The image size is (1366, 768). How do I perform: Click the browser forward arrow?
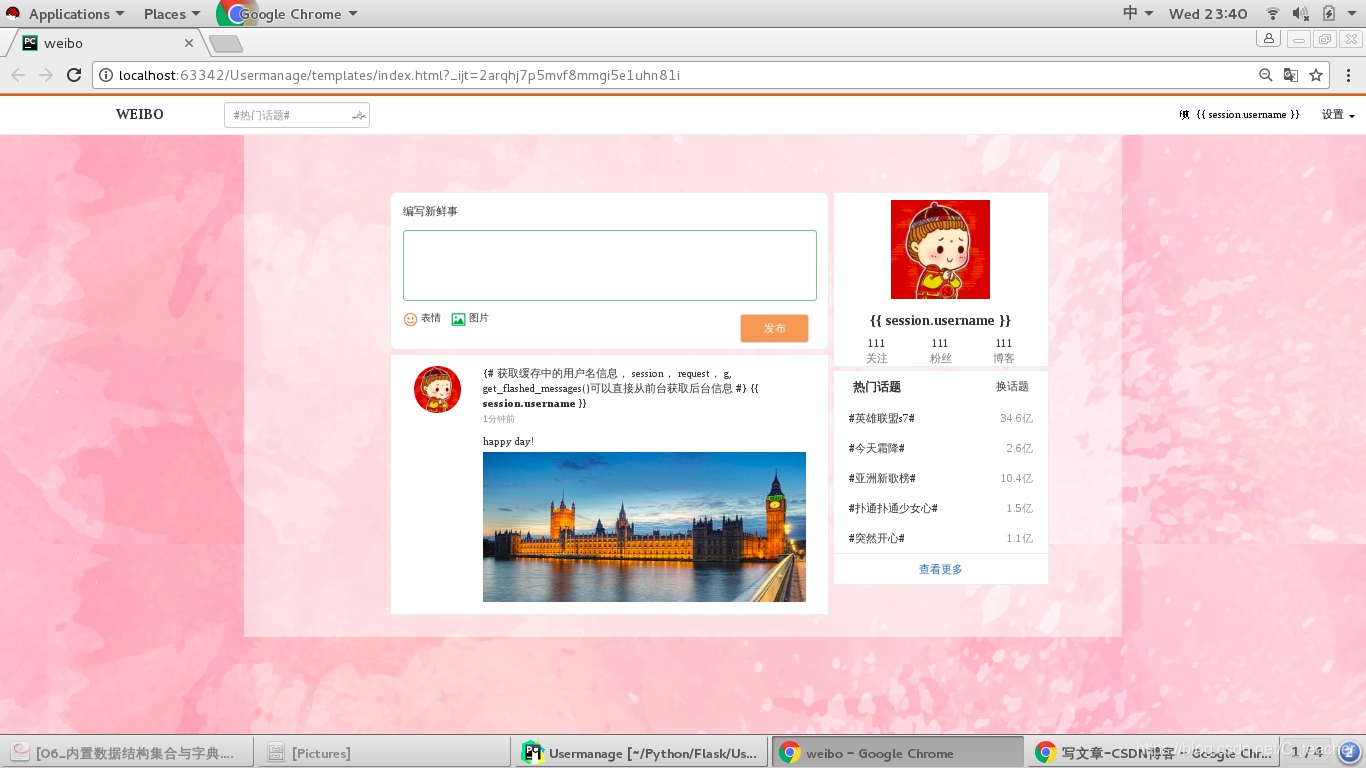tap(46, 75)
